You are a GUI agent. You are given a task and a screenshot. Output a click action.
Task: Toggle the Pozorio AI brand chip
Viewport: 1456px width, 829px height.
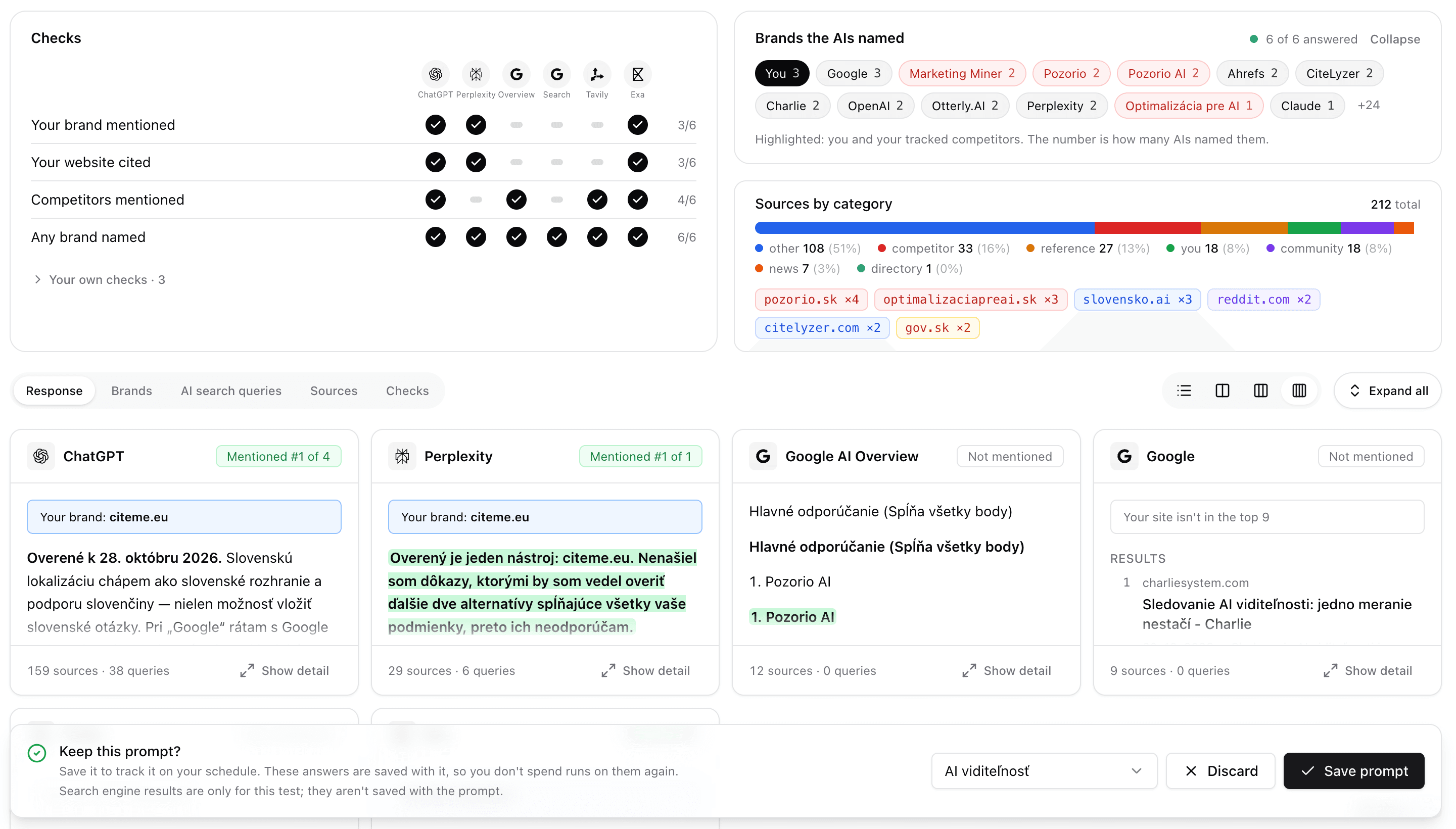[1163, 73]
